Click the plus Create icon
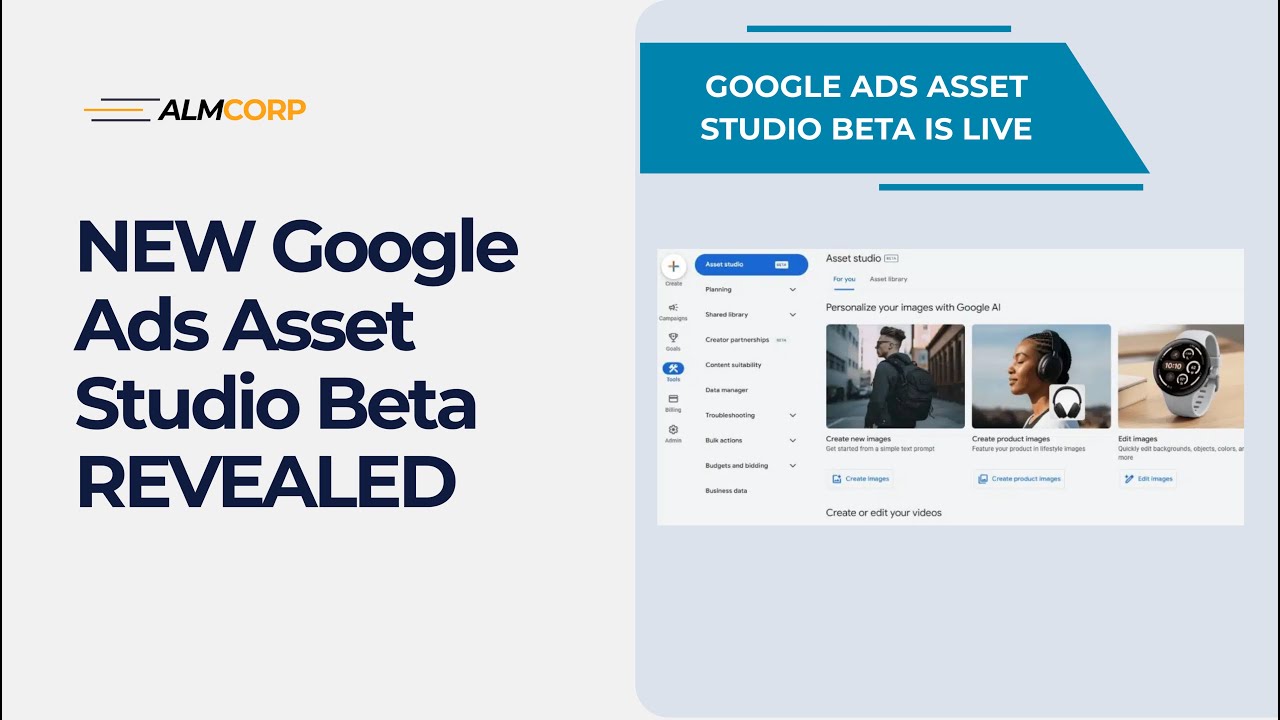This screenshot has width=1280, height=720. pyautogui.click(x=674, y=266)
